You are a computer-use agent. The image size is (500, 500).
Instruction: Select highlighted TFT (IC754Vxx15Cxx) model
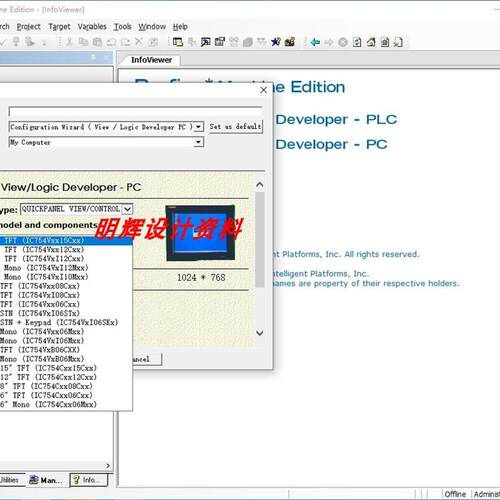66,240
